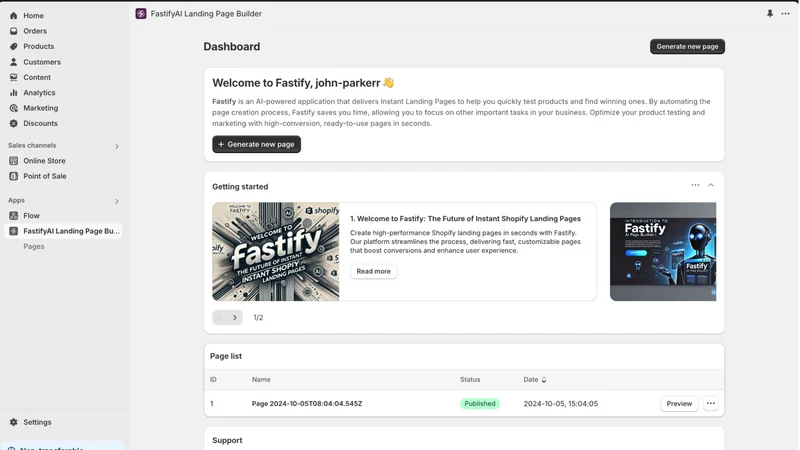Go to previous getting started slide

point(220,317)
